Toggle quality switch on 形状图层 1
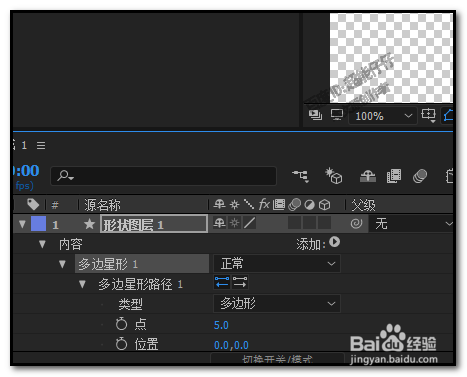 (249, 223)
